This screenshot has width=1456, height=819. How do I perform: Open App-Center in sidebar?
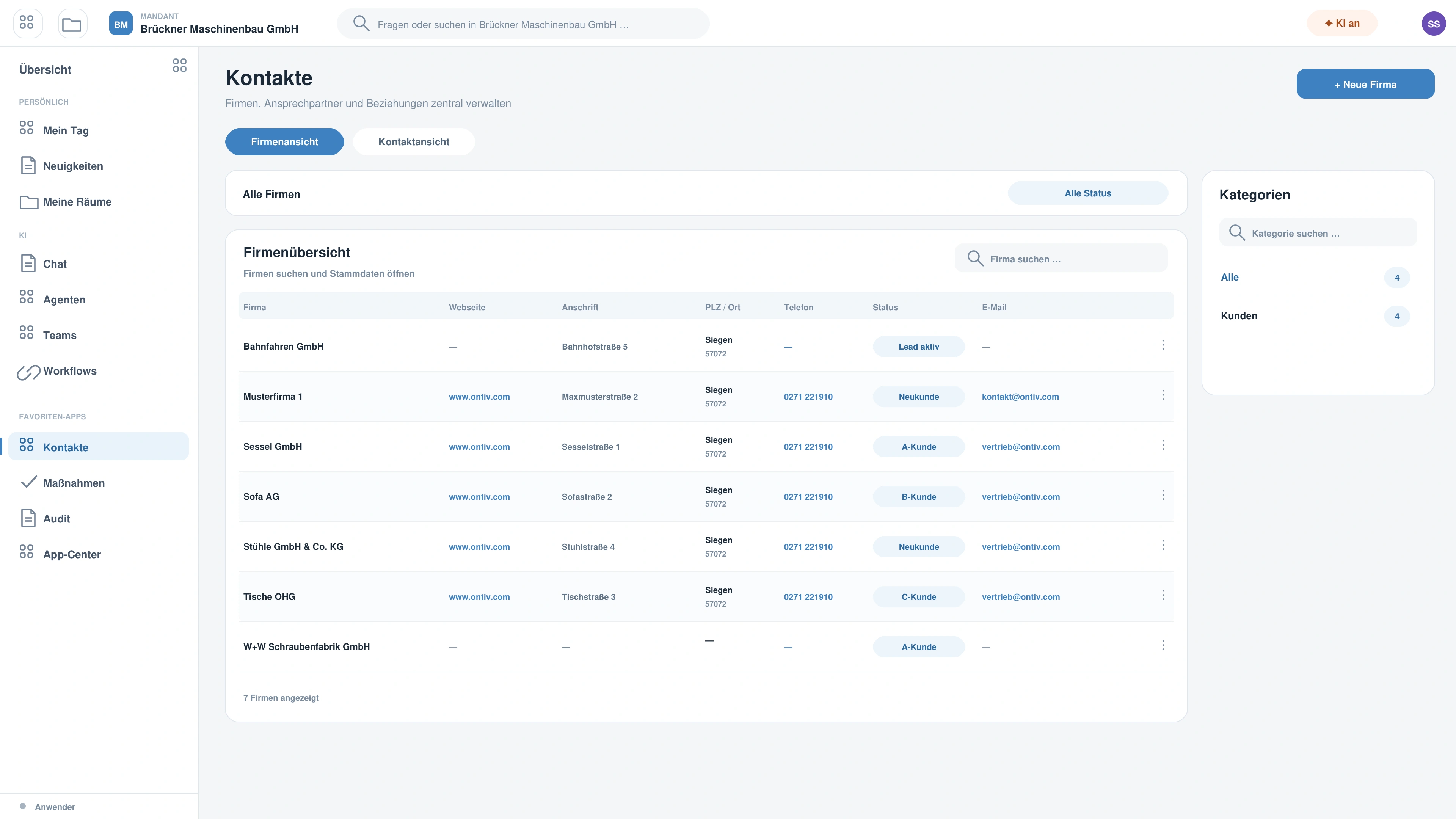[98, 554]
